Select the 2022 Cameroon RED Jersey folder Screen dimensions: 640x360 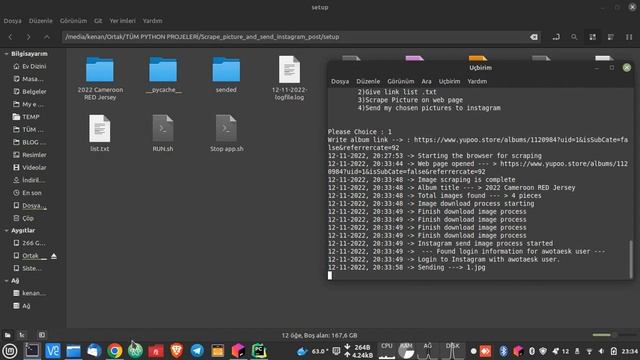(x=100, y=78)
